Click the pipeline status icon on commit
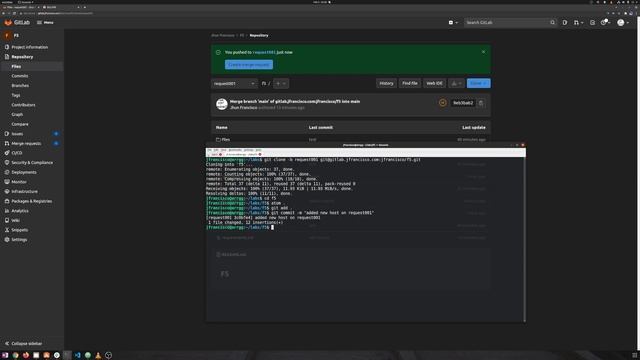Viewport: 640px width, 360px height. click(442, 103)
